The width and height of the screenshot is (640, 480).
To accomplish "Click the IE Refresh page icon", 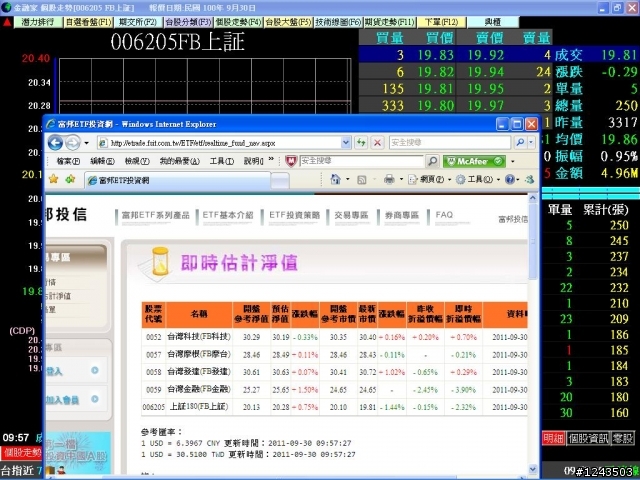I will pos(361,142).
